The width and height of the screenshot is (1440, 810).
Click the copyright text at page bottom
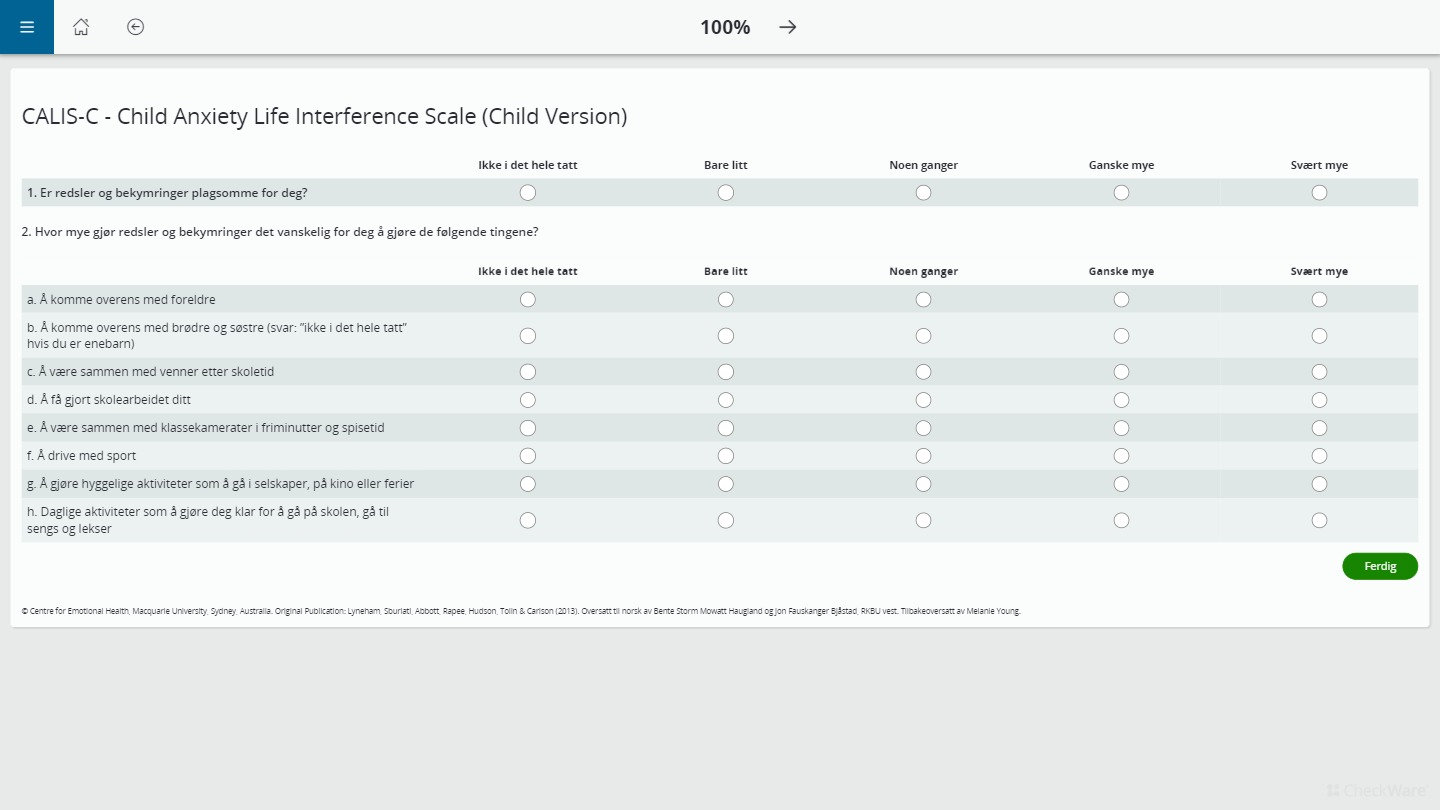pos(520,610)
